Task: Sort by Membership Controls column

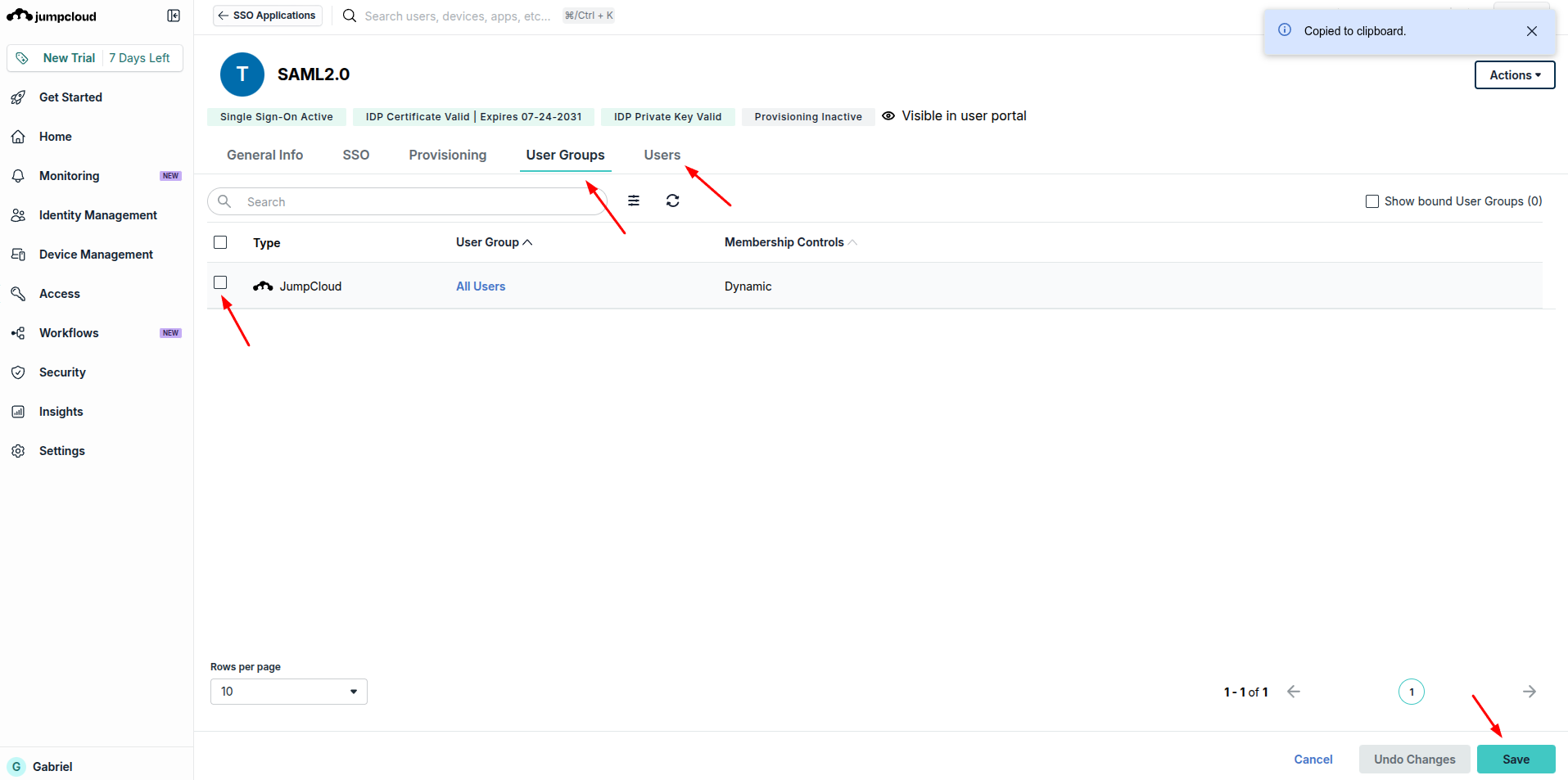Action: point(791,242)
